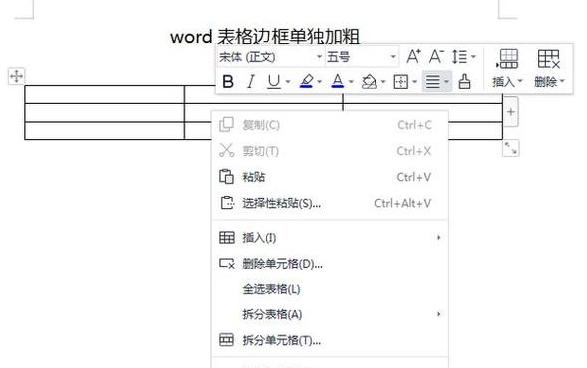Open font color dropdown arrow
The width and height of the screenshot is (587, 368).
[x=351, y=81]
